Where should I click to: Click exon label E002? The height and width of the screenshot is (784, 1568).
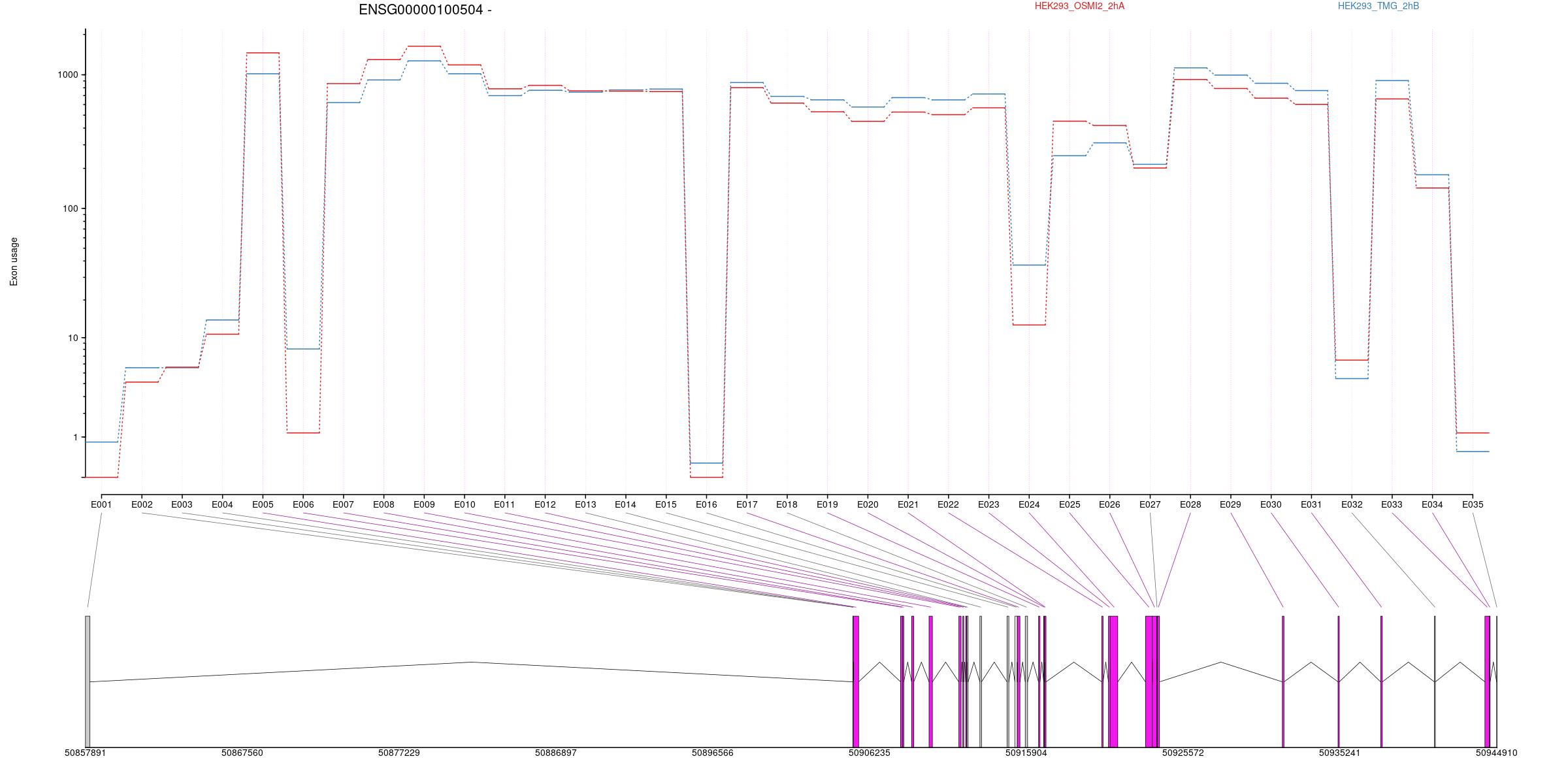point(142,504)
